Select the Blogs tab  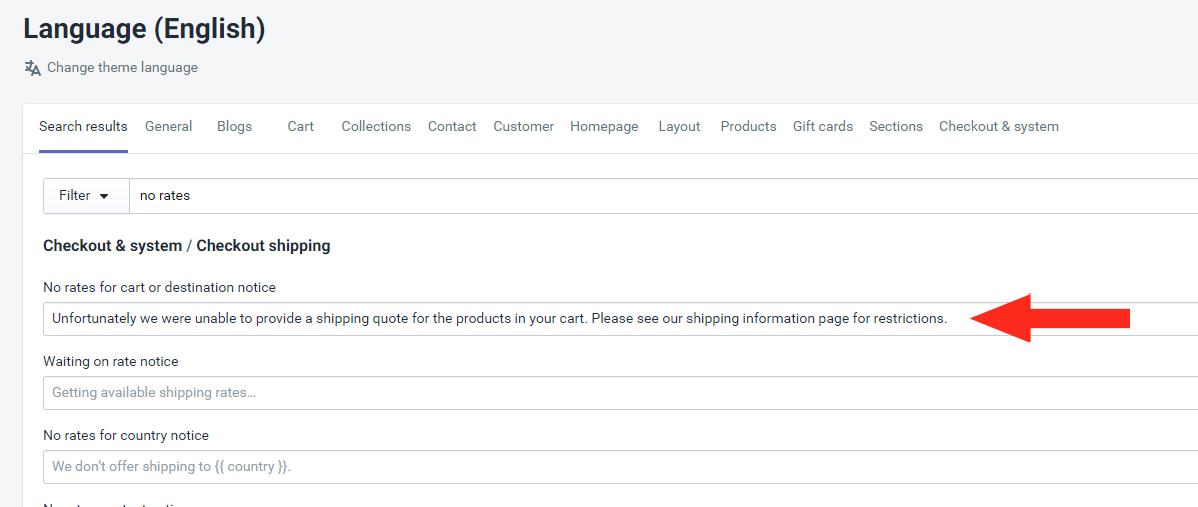coord(235,127)
